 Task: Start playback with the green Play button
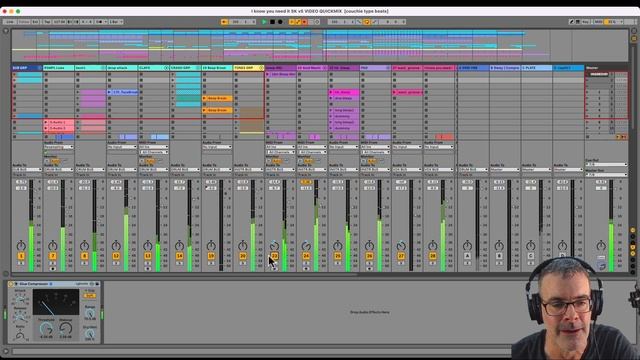click(x=264, y=22)
